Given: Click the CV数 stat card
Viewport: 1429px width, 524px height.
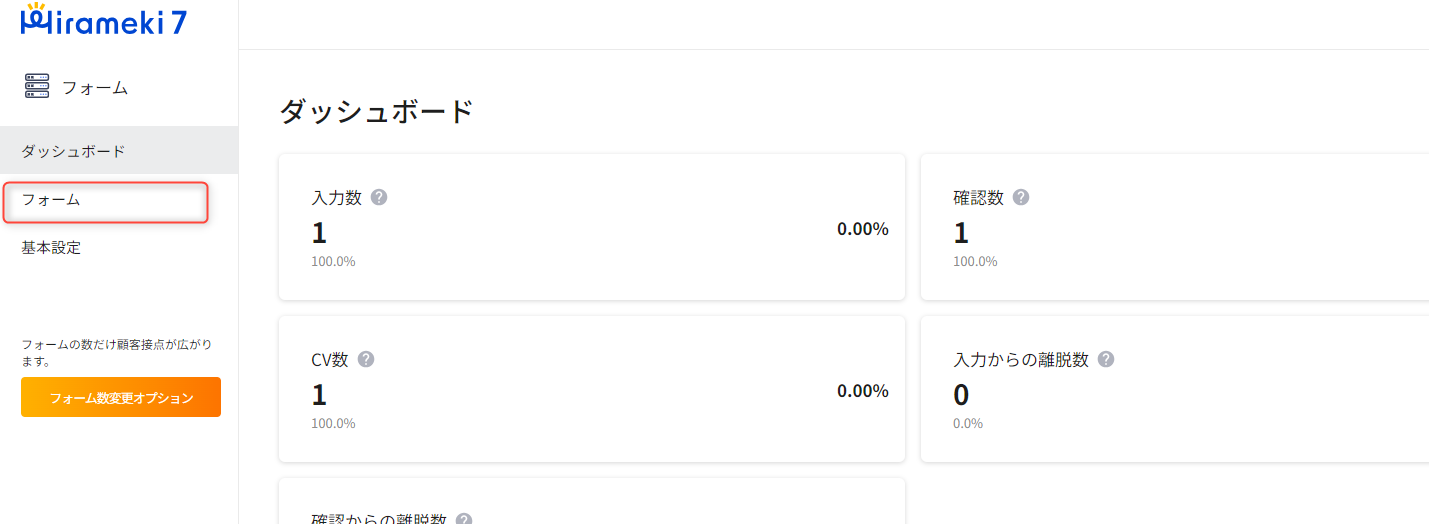Looking at the screenshot, I should pyautogui.click(x=592, y=389).
